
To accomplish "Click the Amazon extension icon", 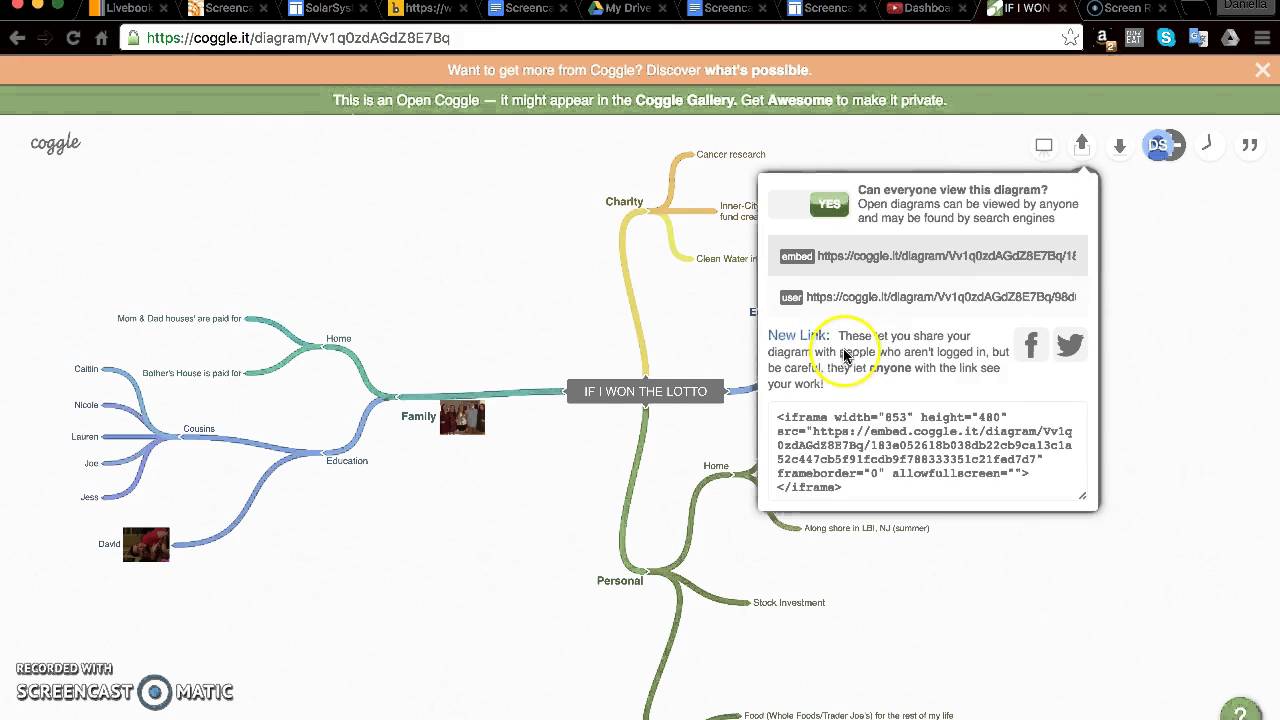I will pyautogui.click(x=1103, y=38).
